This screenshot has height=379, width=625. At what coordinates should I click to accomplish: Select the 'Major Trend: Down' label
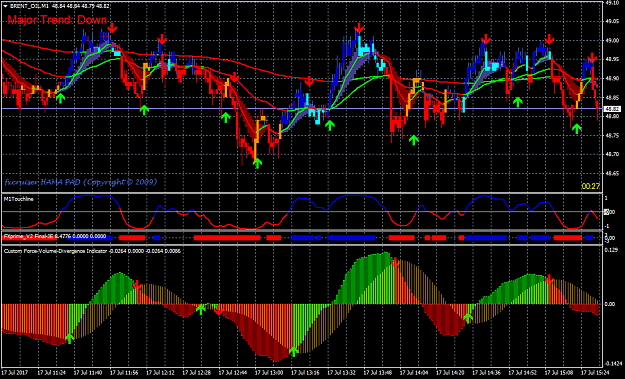tap(57, 20)
